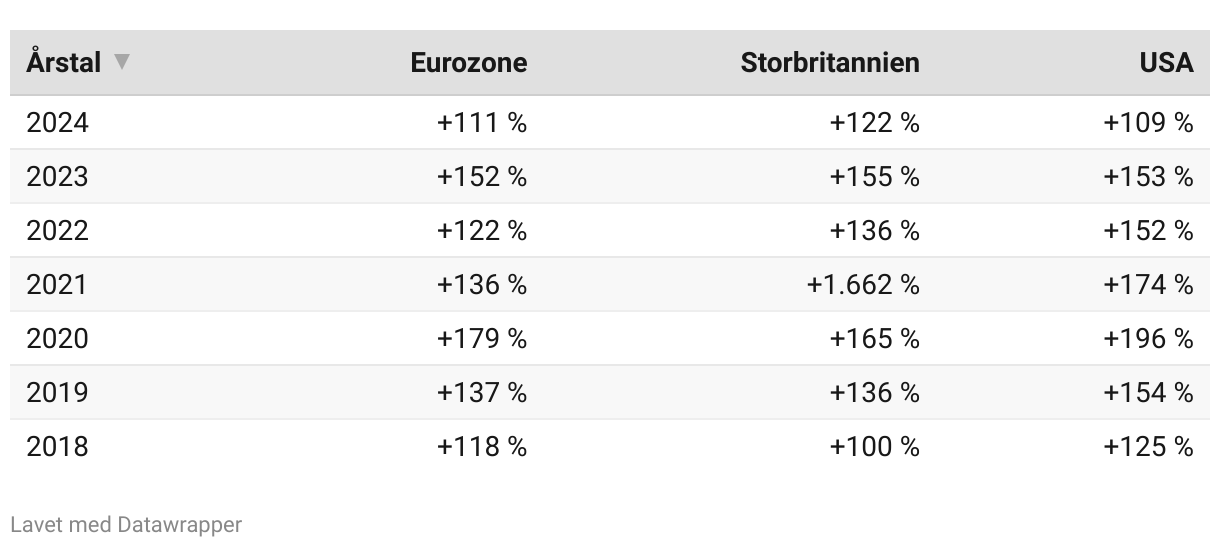This screenshot has height=548, width=1220.
Task: Select the Storbritannien value +165 %
Action: 874,339
